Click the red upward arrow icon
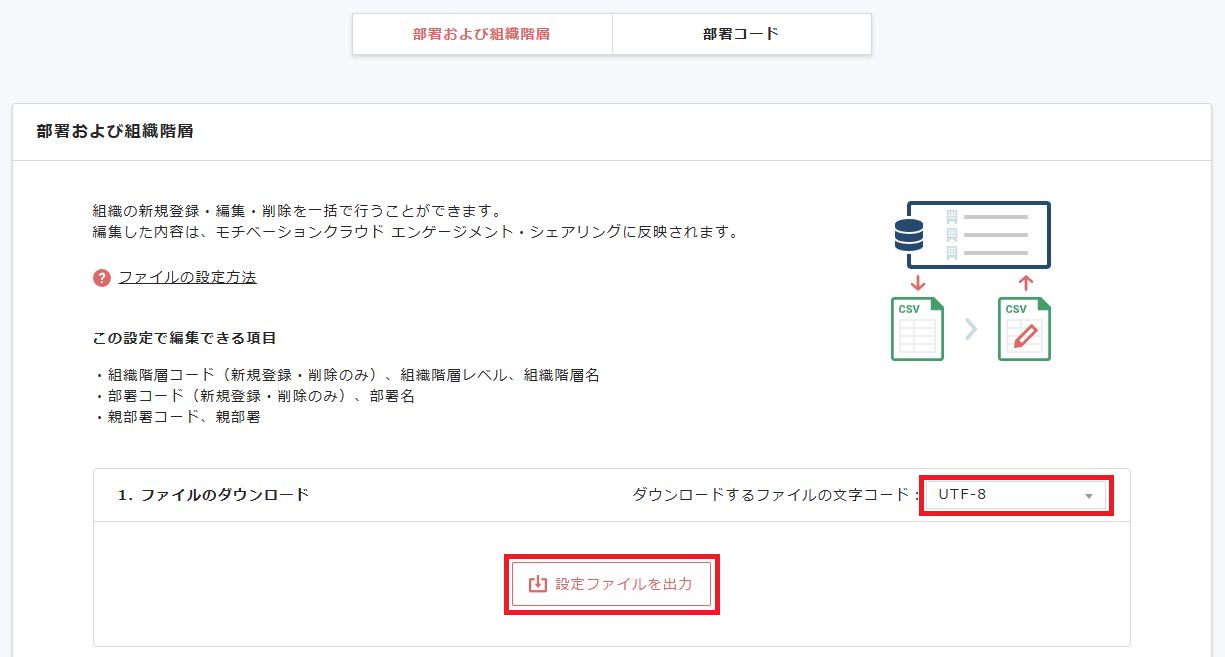The image size is (1225, 657). pyautogui.click(x=1026, y=282)
